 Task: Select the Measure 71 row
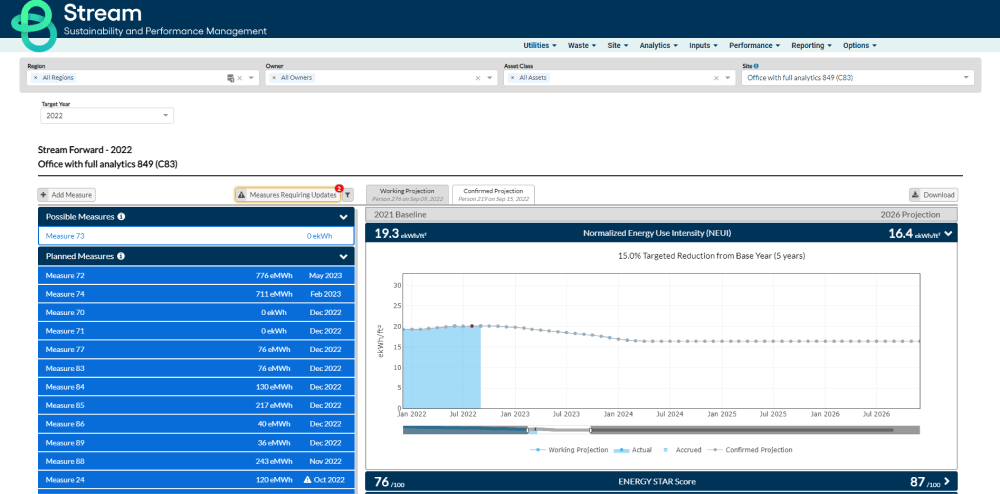[x=196, y=331]
